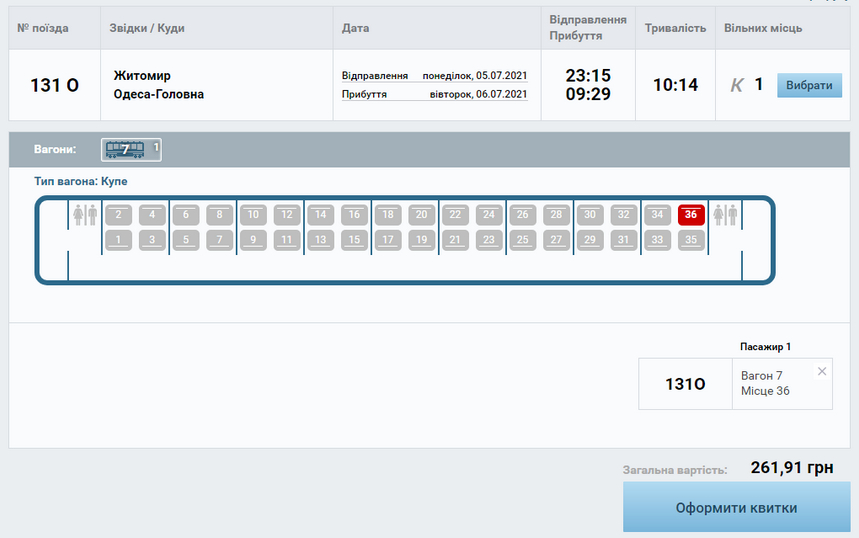Click the № поїзда column header
The width and height of the screenshot is (859, 538).
coord(43,28)
